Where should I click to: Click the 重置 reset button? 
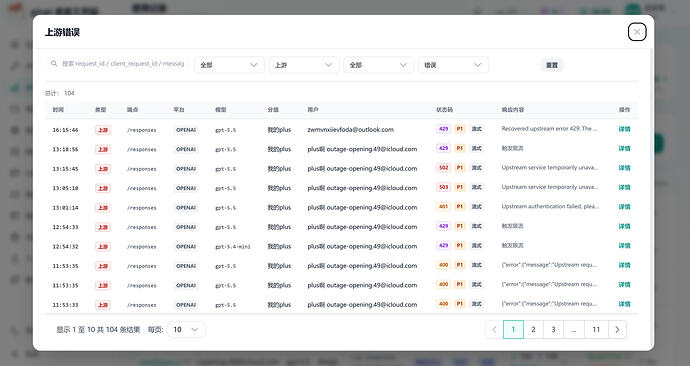click(x=552, y=65)
